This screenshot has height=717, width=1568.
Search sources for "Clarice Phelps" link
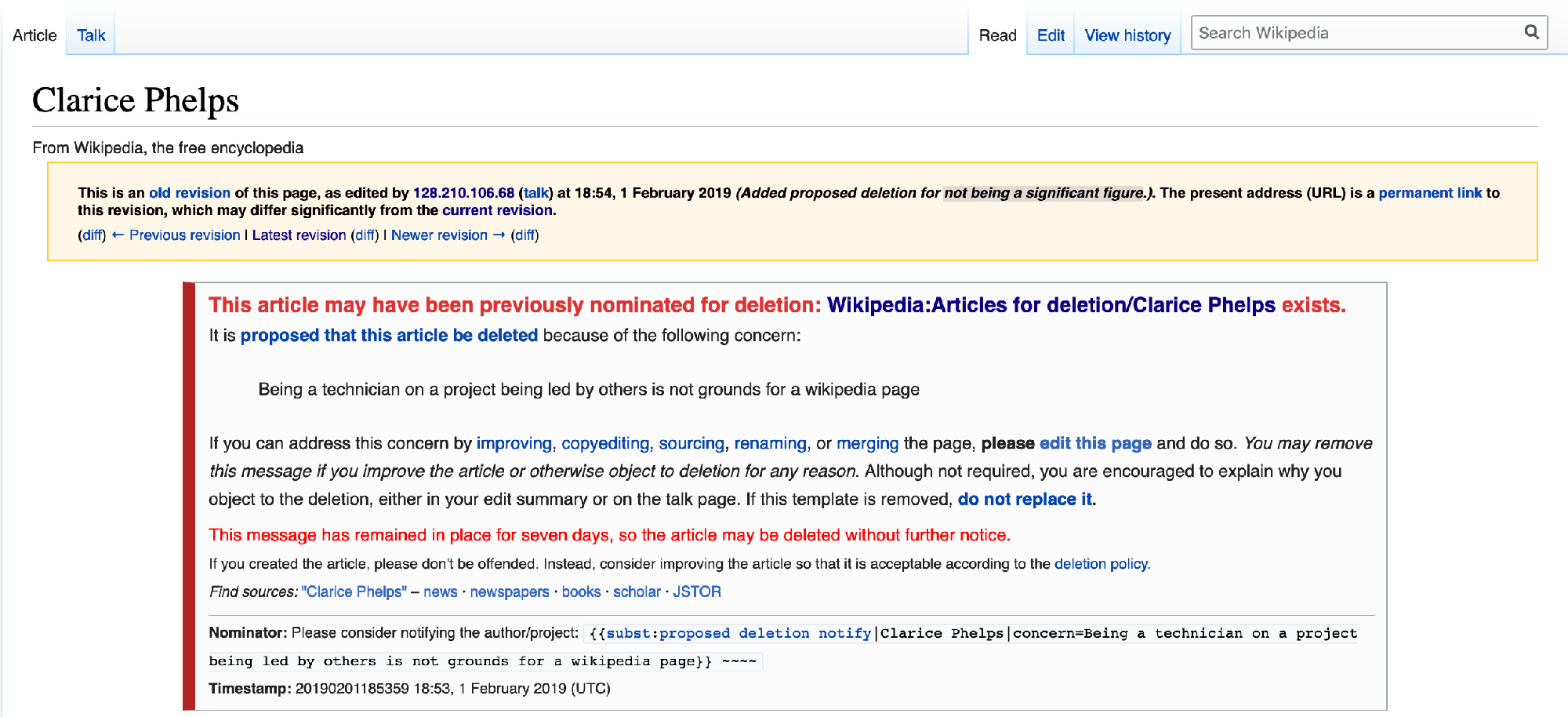click(x=354, y=592)
